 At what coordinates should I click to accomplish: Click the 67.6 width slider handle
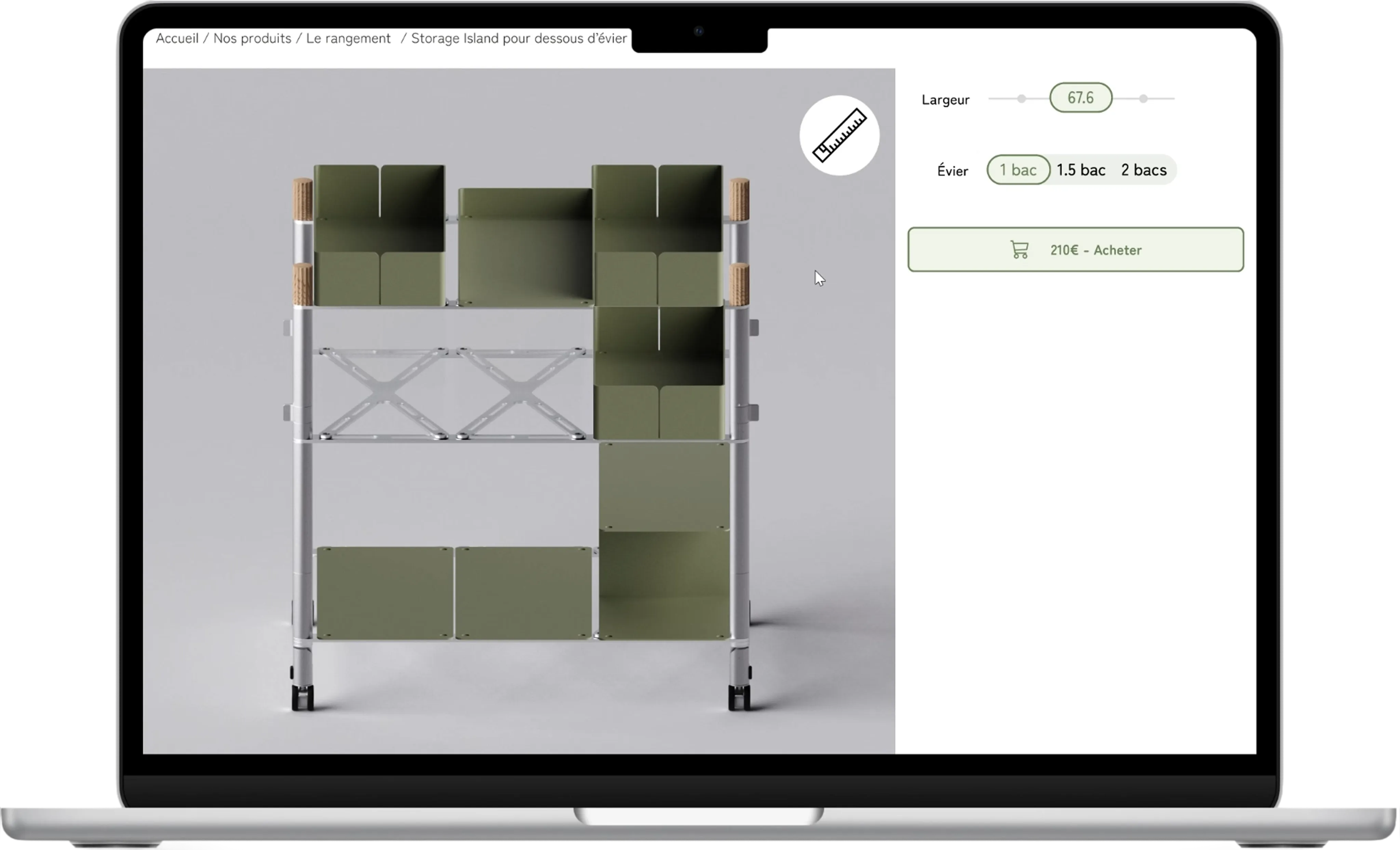(x=1080, y=98)
